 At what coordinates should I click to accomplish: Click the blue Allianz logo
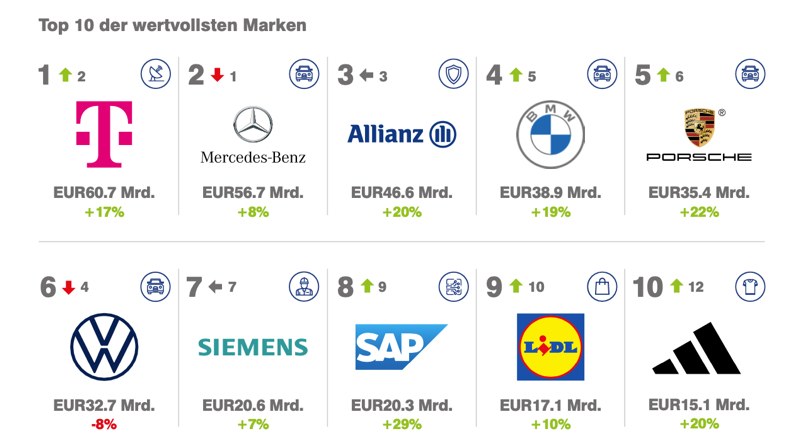(x=401, y=134)
